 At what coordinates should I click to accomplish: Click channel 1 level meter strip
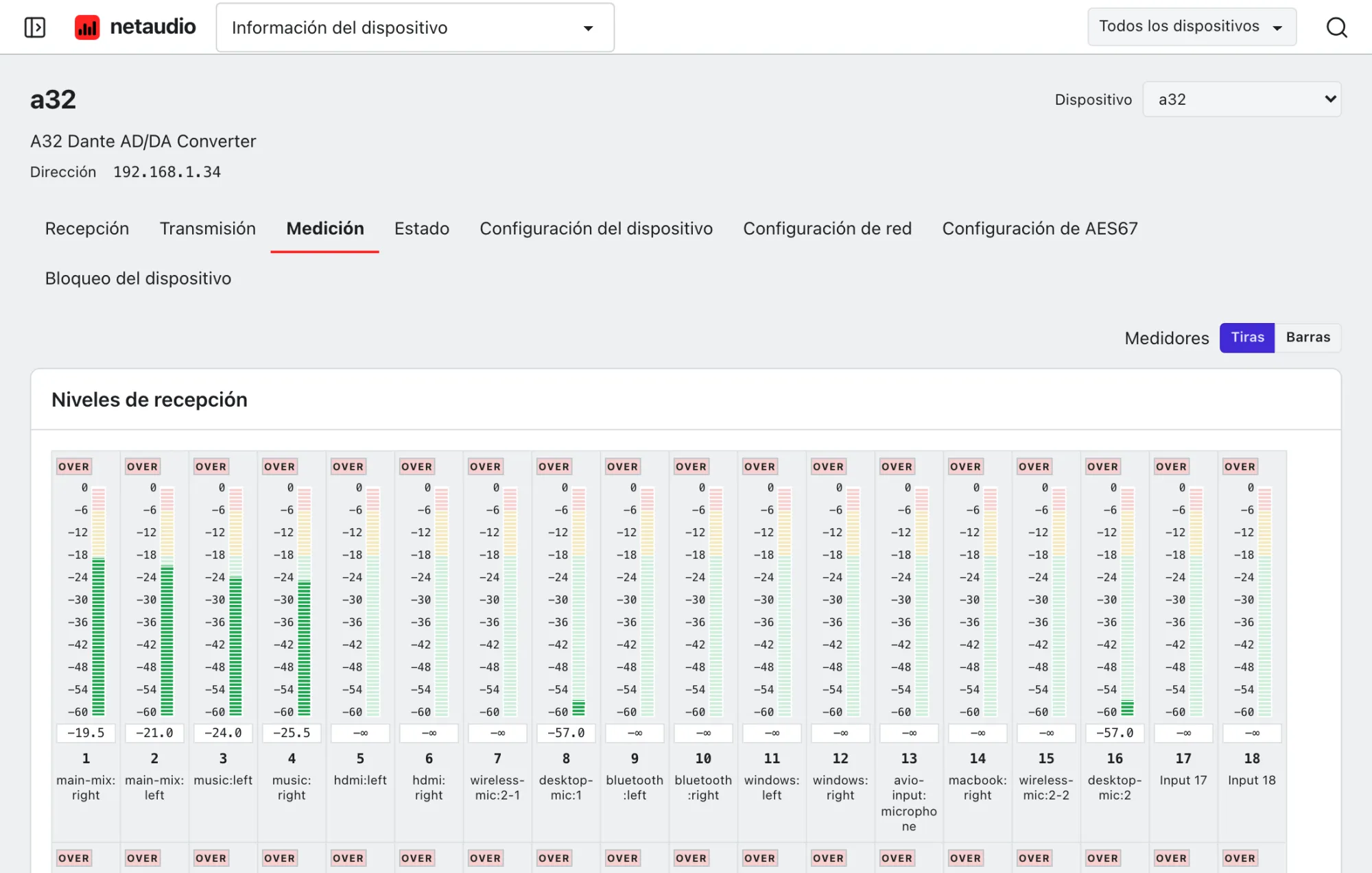[98, 601]
